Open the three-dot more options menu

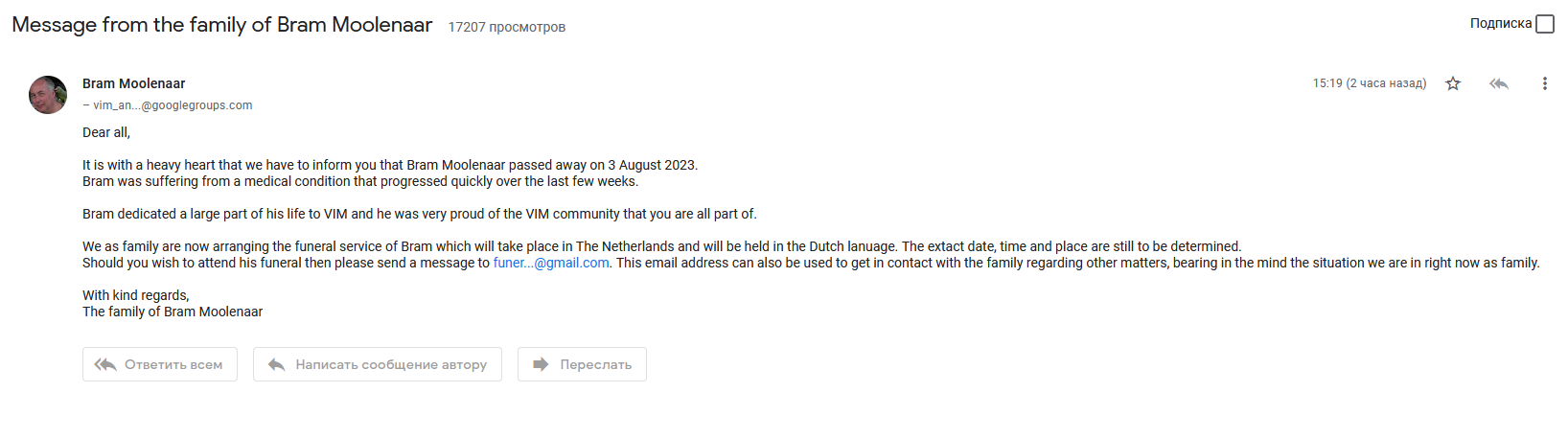coord(1544,83)
